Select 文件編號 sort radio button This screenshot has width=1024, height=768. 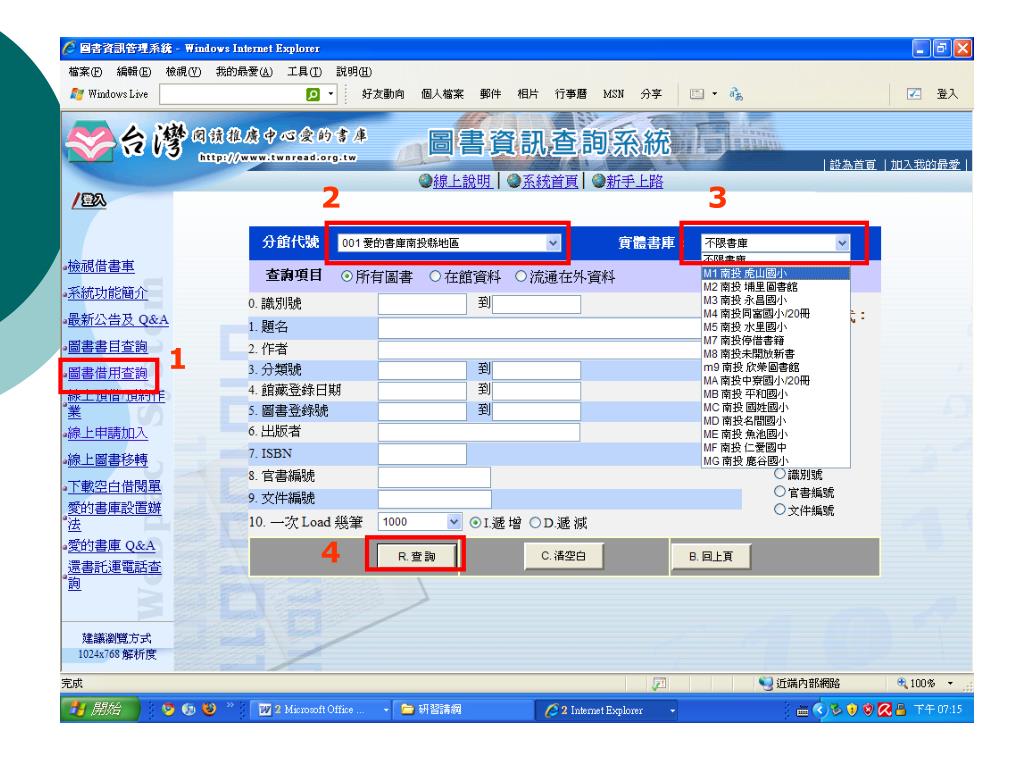pos(780,509)
